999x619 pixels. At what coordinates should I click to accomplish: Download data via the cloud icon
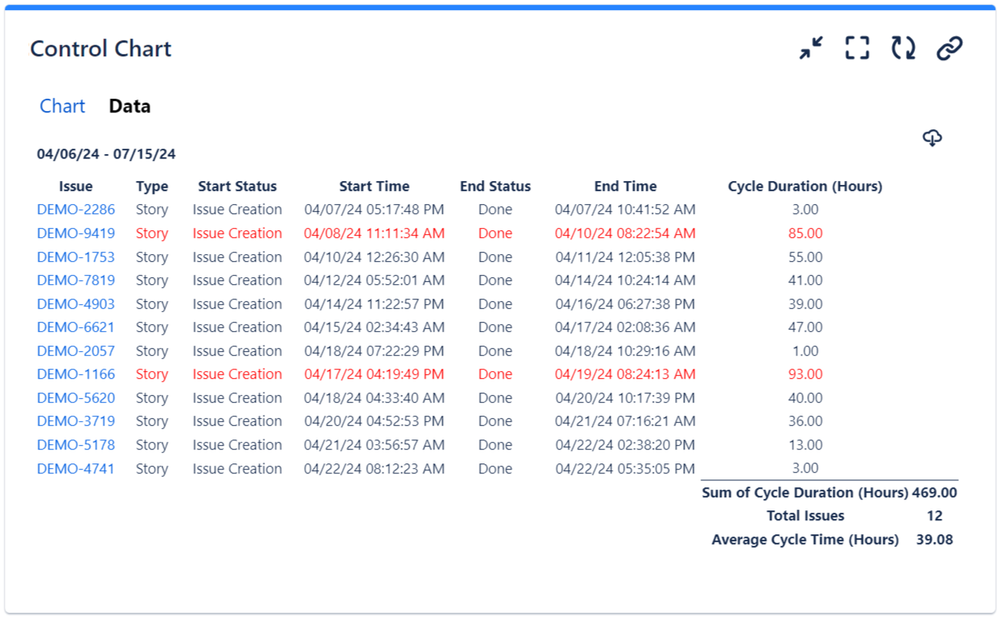tap(932, 138)
